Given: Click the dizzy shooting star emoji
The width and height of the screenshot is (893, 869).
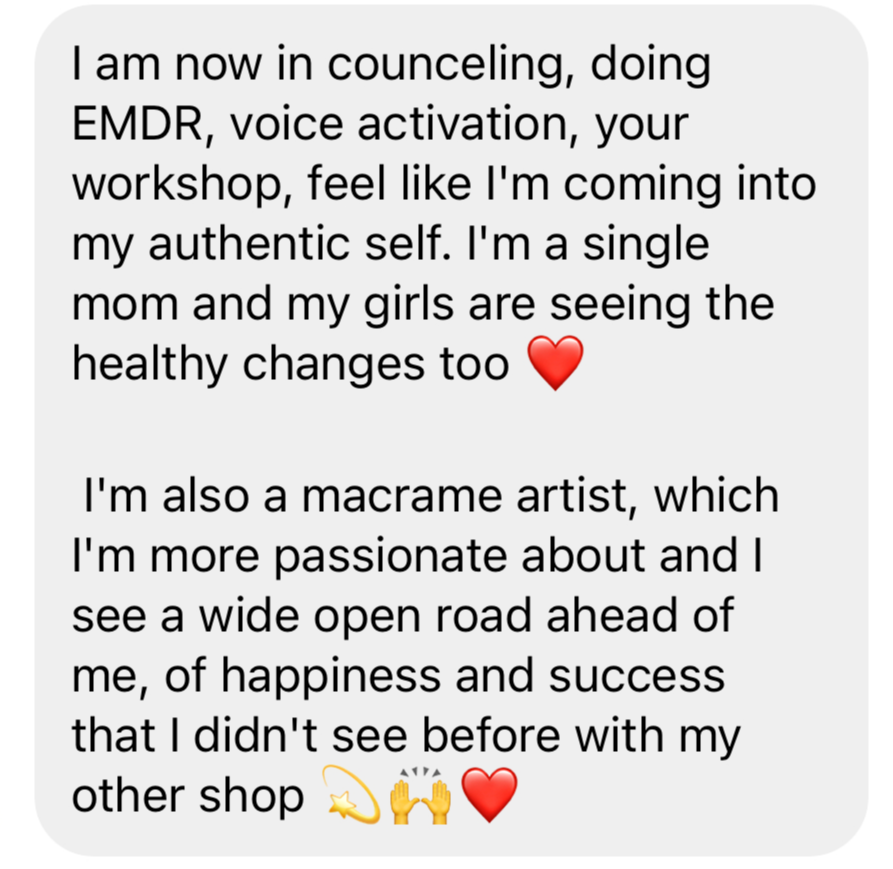Looking at the screenshot, I should [x=351, y=794].
